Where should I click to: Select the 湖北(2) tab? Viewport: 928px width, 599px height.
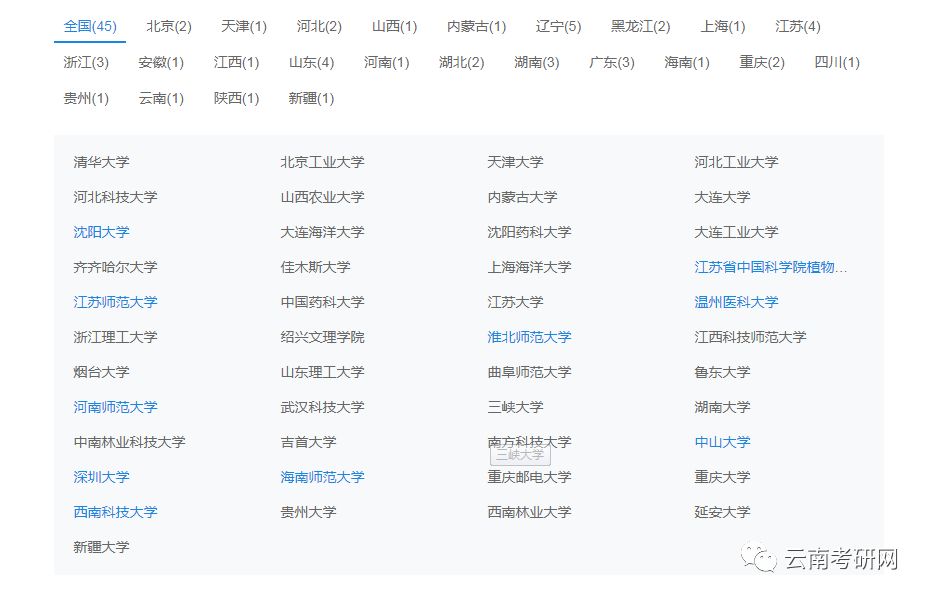tap(462, 62)
